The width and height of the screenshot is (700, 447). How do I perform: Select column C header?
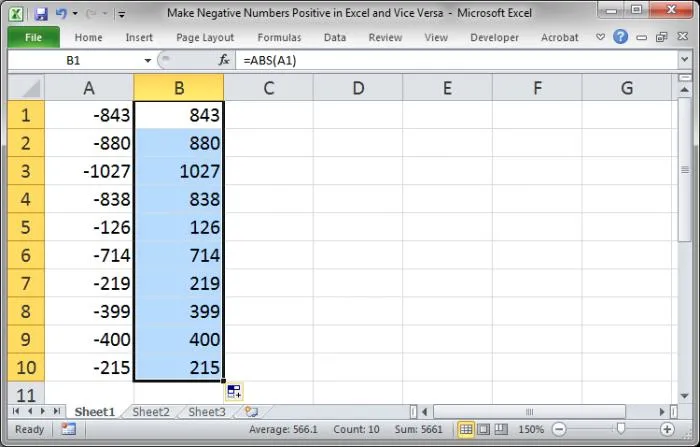pos(268,88)
